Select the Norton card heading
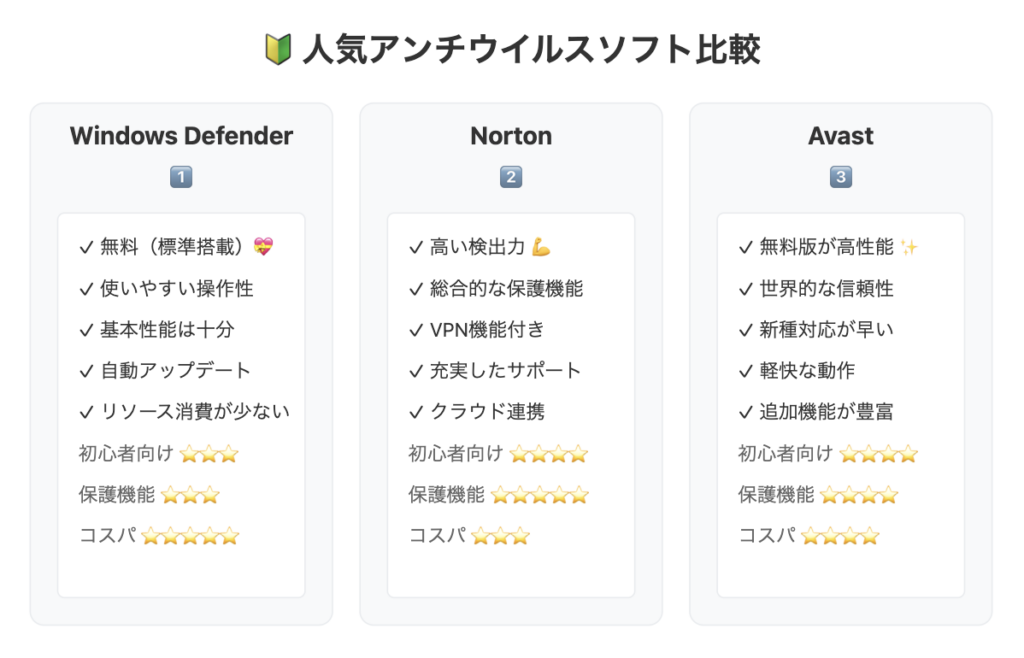Screen dimensions: 1024x658 tap(511, 136)
